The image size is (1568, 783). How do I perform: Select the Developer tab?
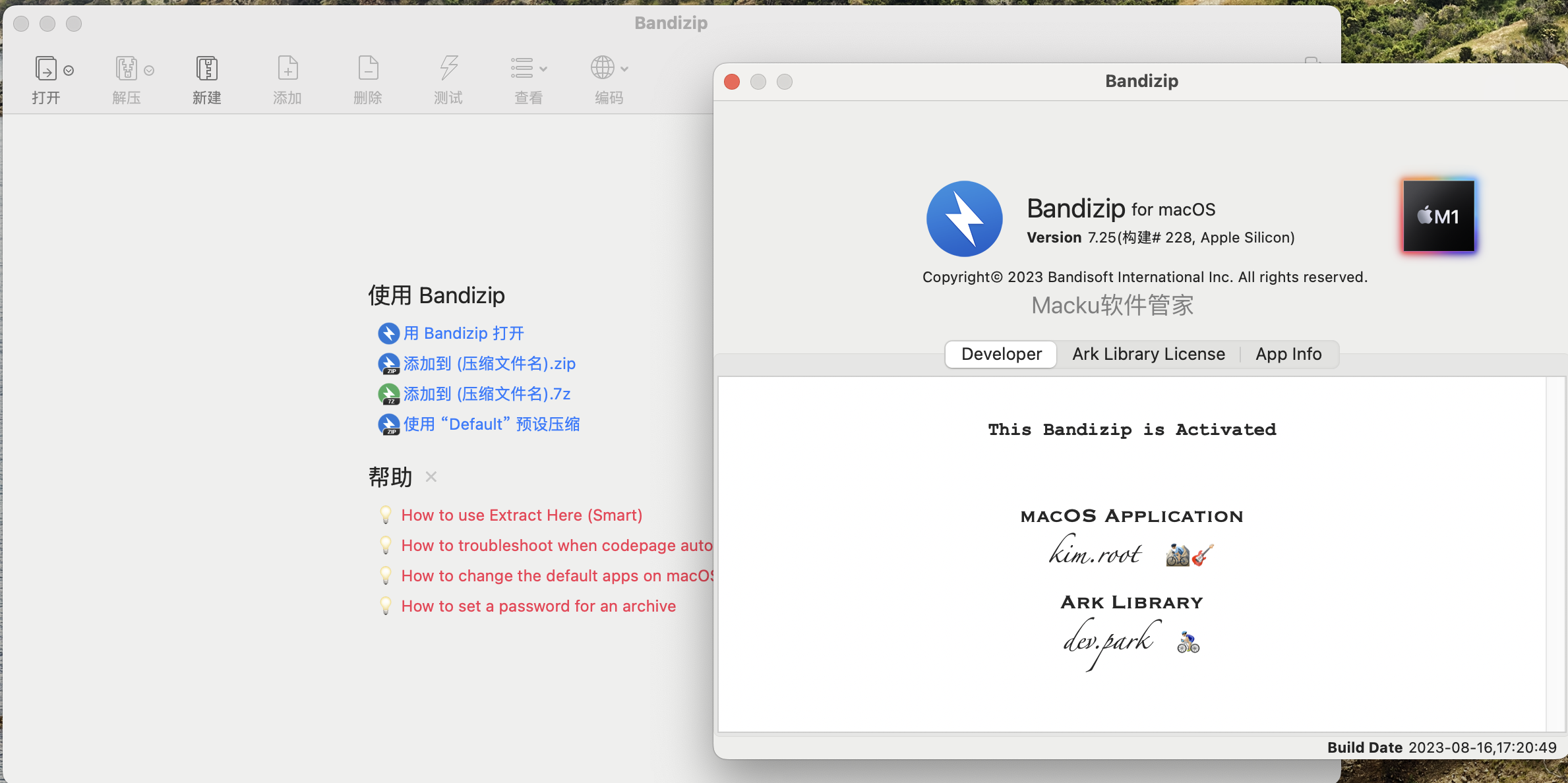1001,355
